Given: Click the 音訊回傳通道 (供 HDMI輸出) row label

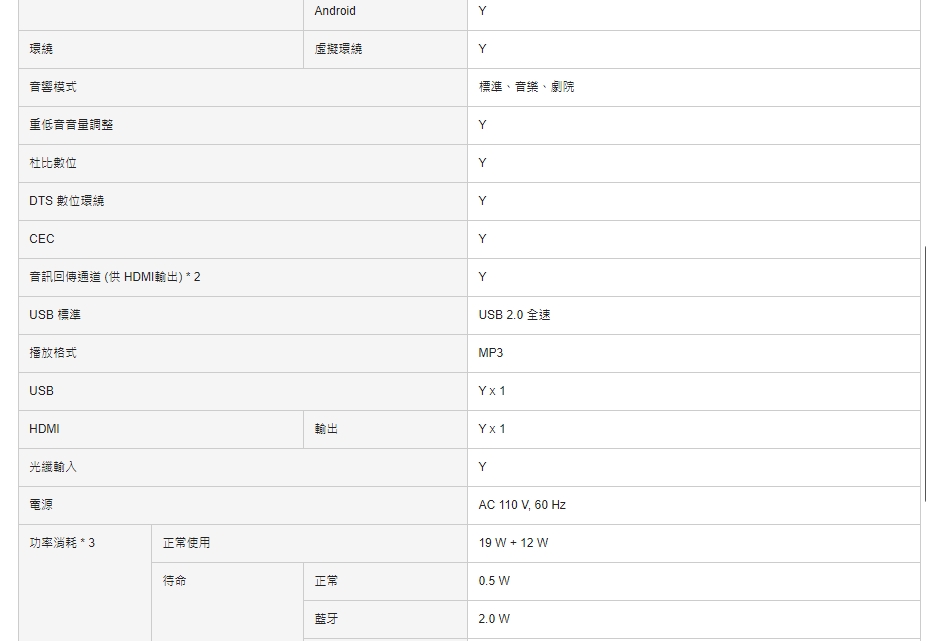Looking at the screenshot, I should point(115,277).
